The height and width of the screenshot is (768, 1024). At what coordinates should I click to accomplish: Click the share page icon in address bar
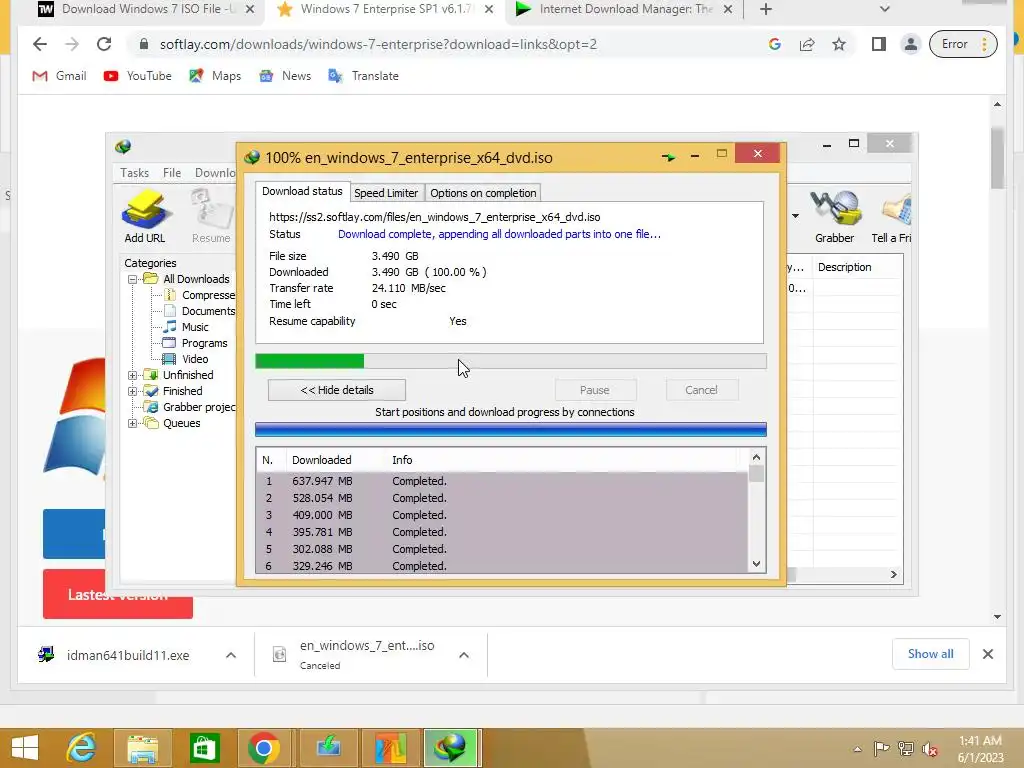[807, 44]
